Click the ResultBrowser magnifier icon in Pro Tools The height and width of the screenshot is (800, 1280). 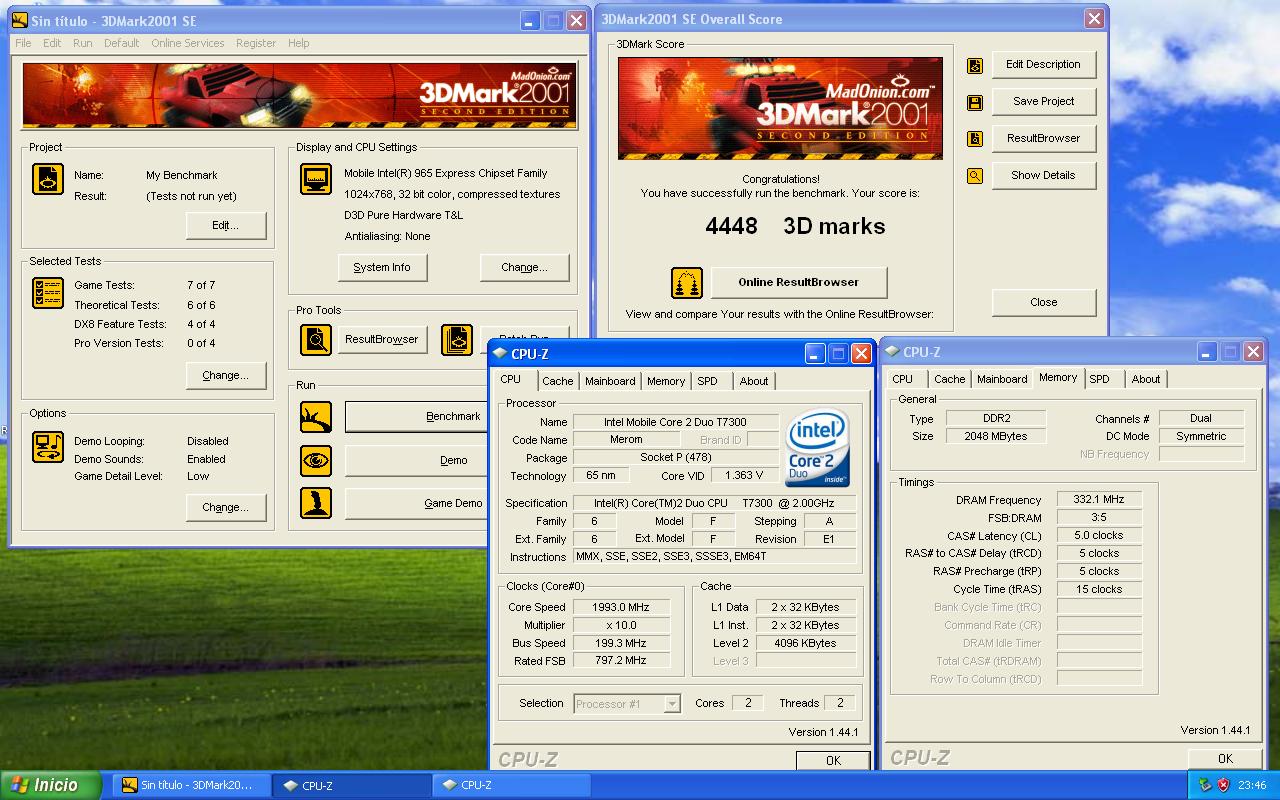pyautogui.click(x=316, y=340)
